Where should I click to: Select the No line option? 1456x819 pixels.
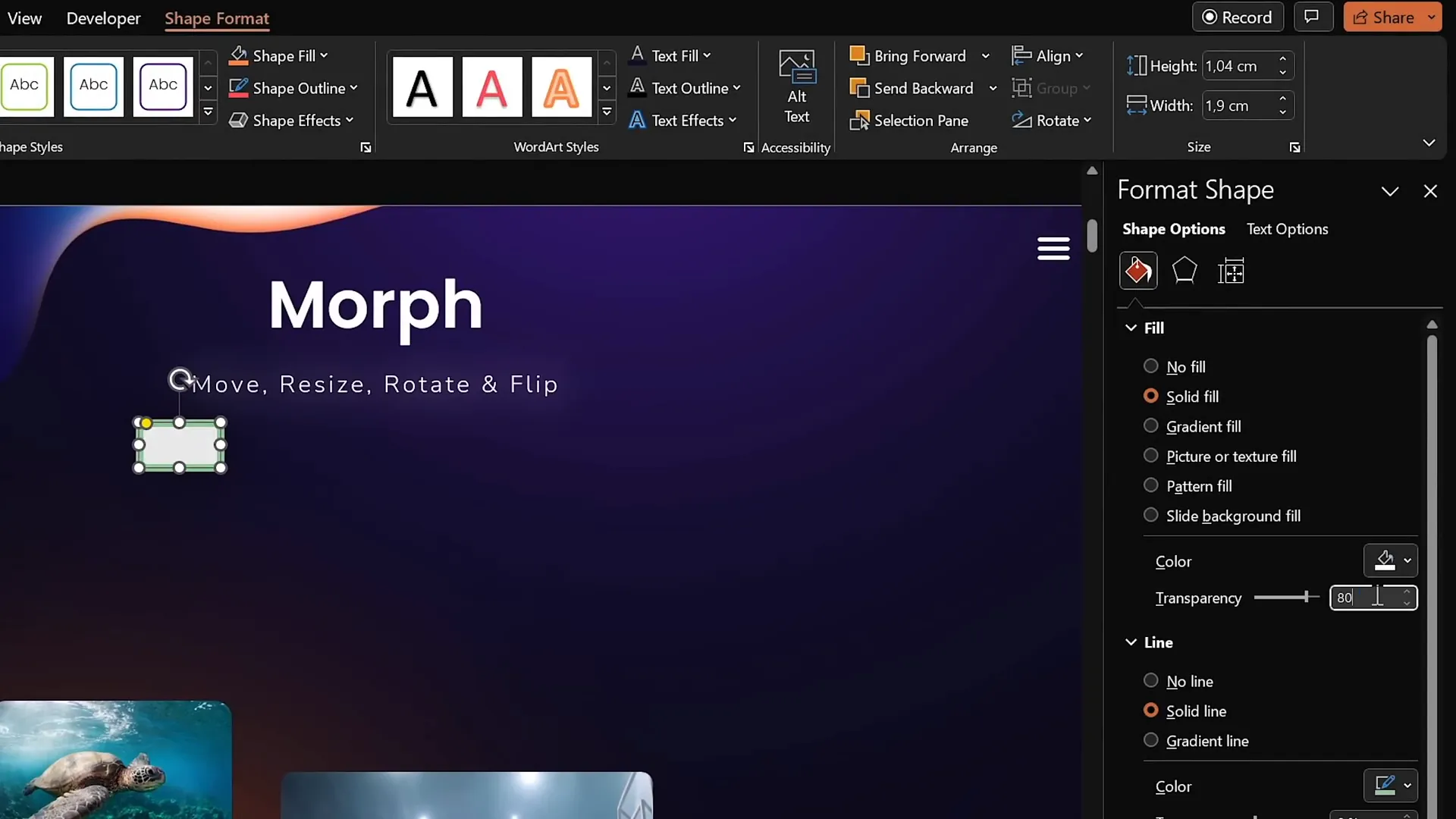[1178, 681]
